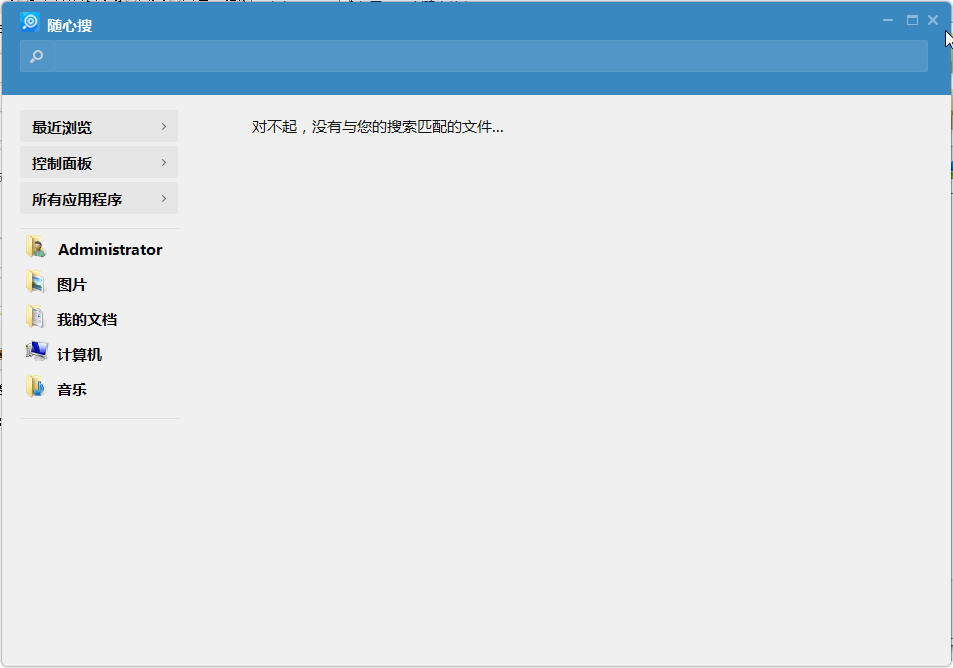
Task: Click the 对不起，没有与您的搜索匹配的文件 message
Action: point(377,126)
